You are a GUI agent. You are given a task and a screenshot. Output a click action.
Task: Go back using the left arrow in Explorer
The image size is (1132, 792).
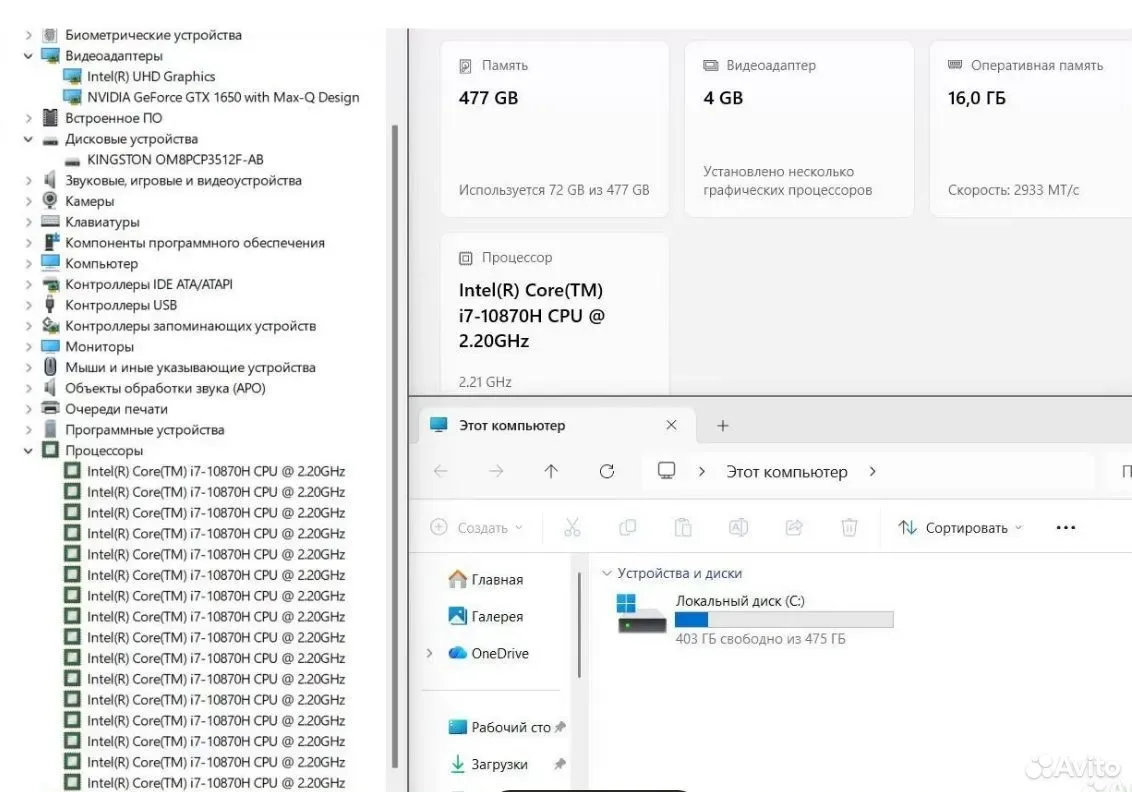pos(440,471)
